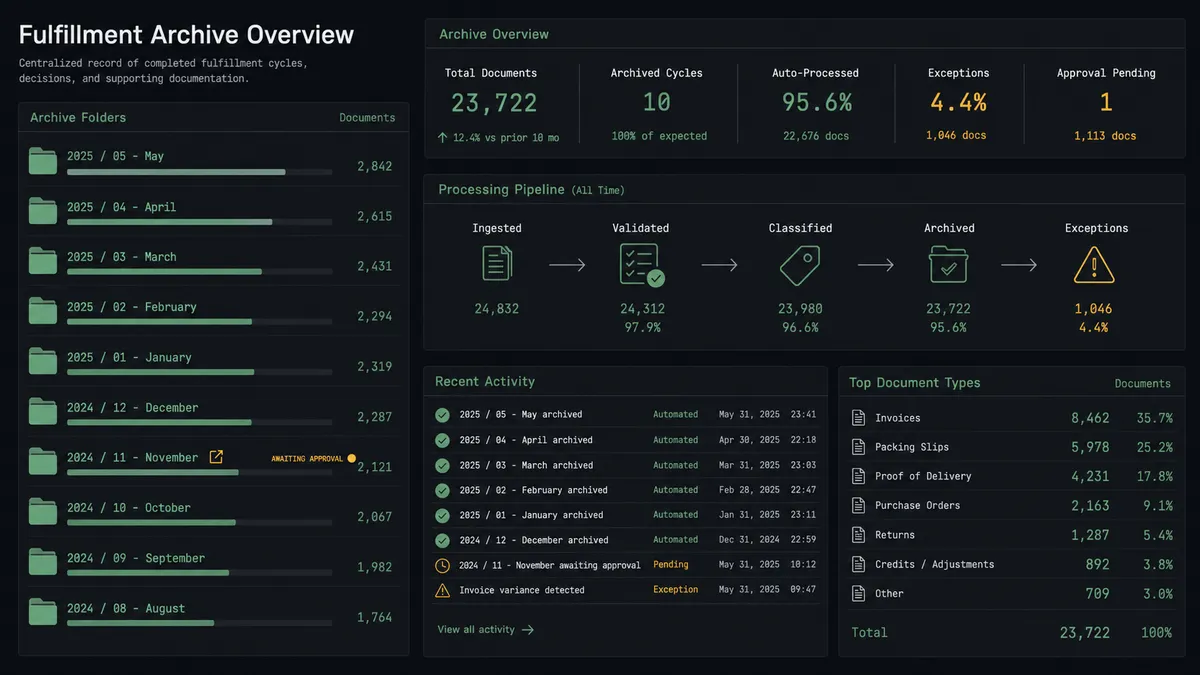Click the May folder progress bar

click(199, 172)
